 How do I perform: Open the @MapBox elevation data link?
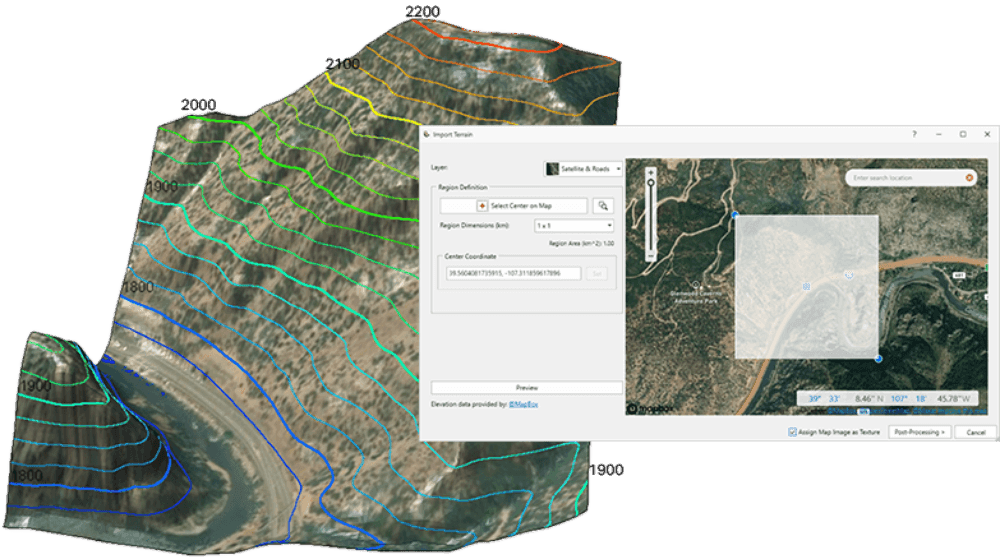523,404
